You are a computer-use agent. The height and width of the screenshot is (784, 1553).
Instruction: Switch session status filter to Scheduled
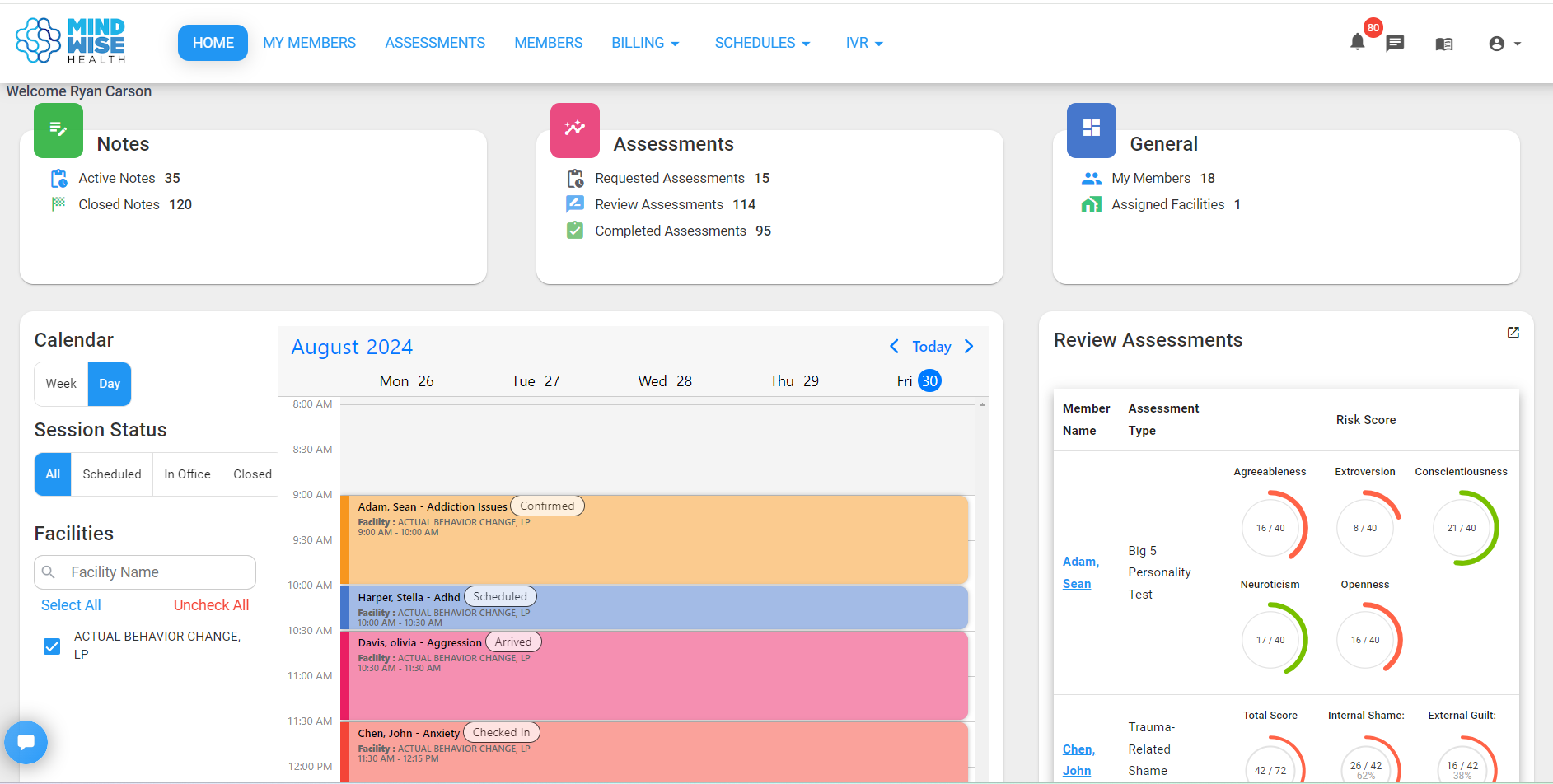[x=111, y=474]
